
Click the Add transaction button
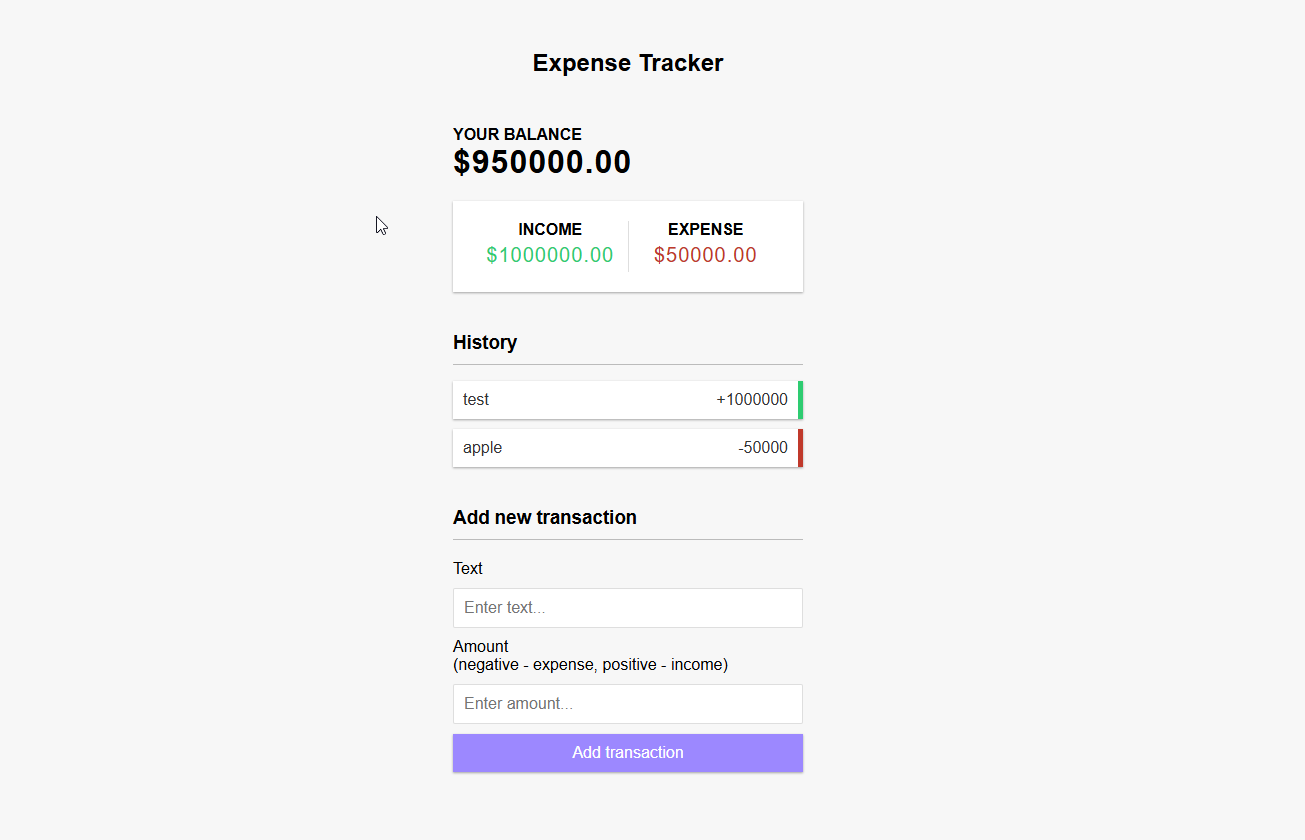627,753
